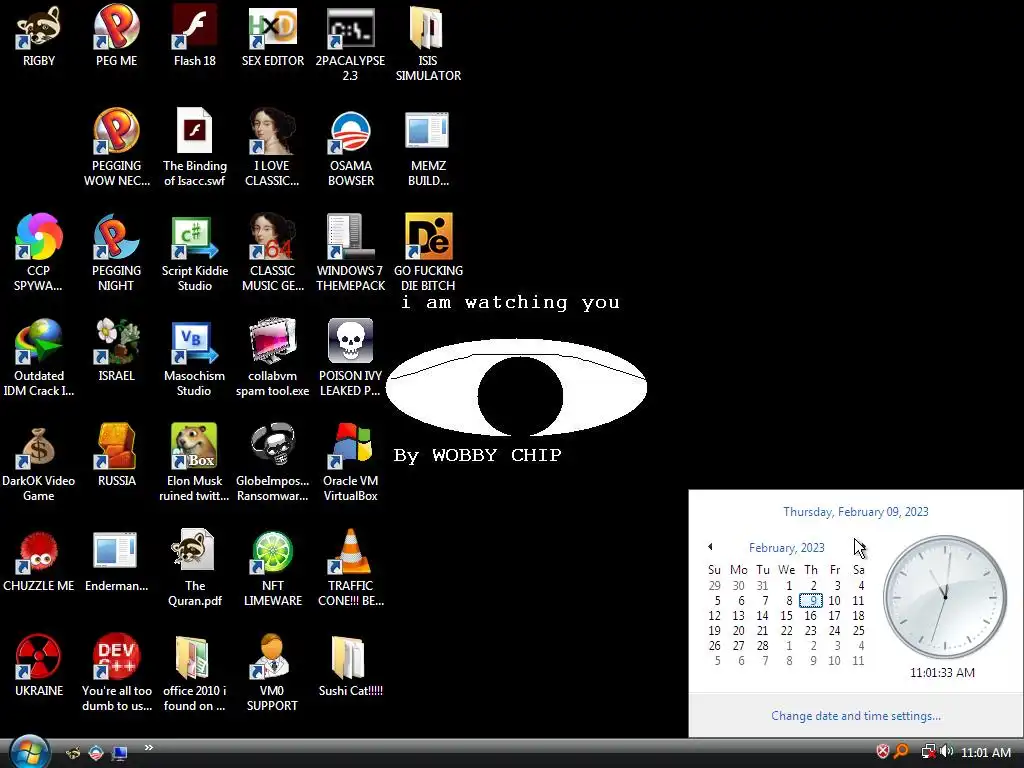The width and height of the screenshot is (1024, 768).
Task: Select CHUZZLE ME red fuzzy icon
Action: click(x=39, y=561)
